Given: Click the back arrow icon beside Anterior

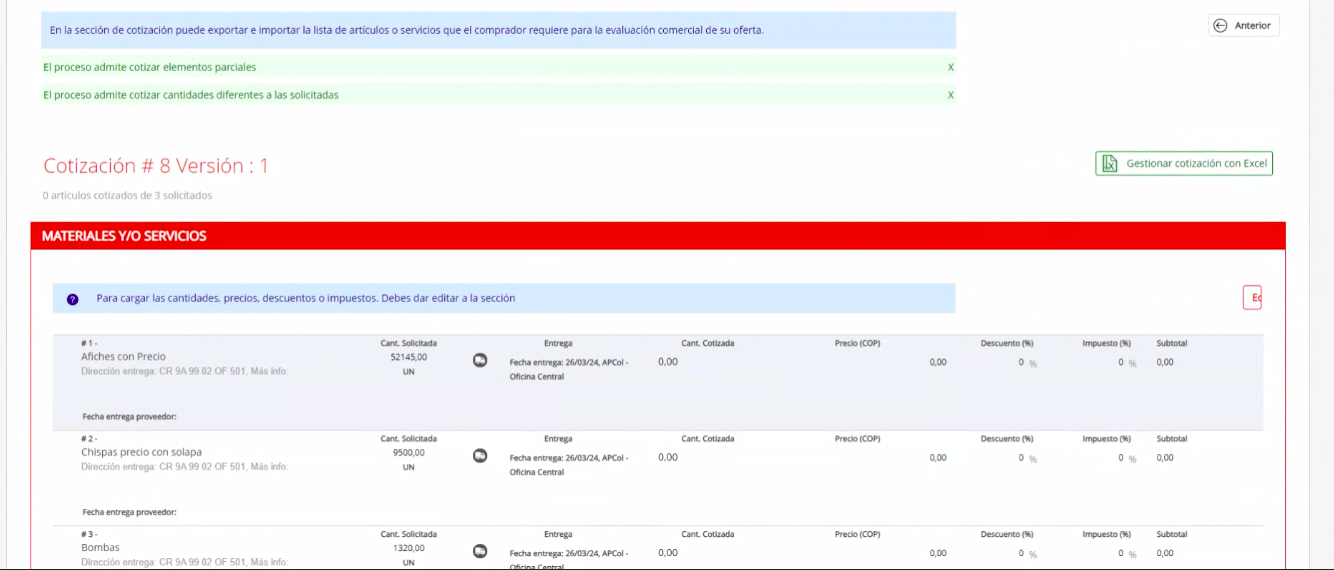Looking at the screenshot, I should click(x=1220, y=26).
